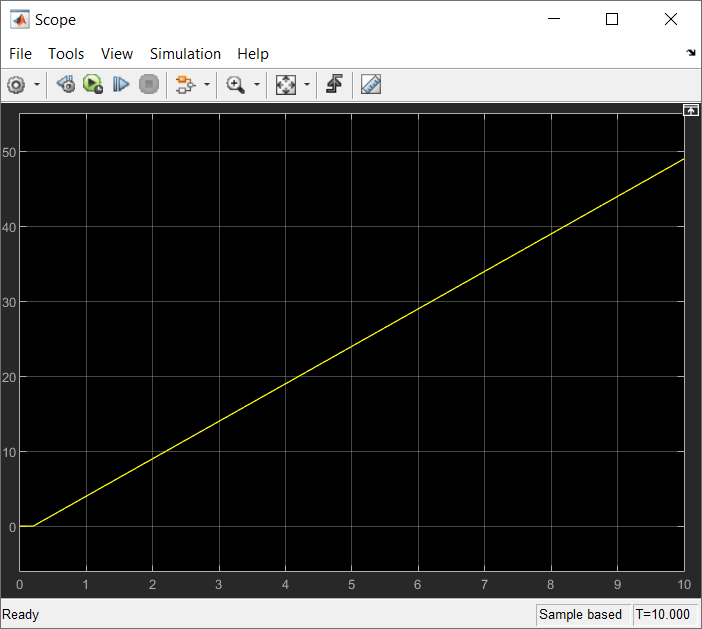Open the View menu

click(117, 54)
